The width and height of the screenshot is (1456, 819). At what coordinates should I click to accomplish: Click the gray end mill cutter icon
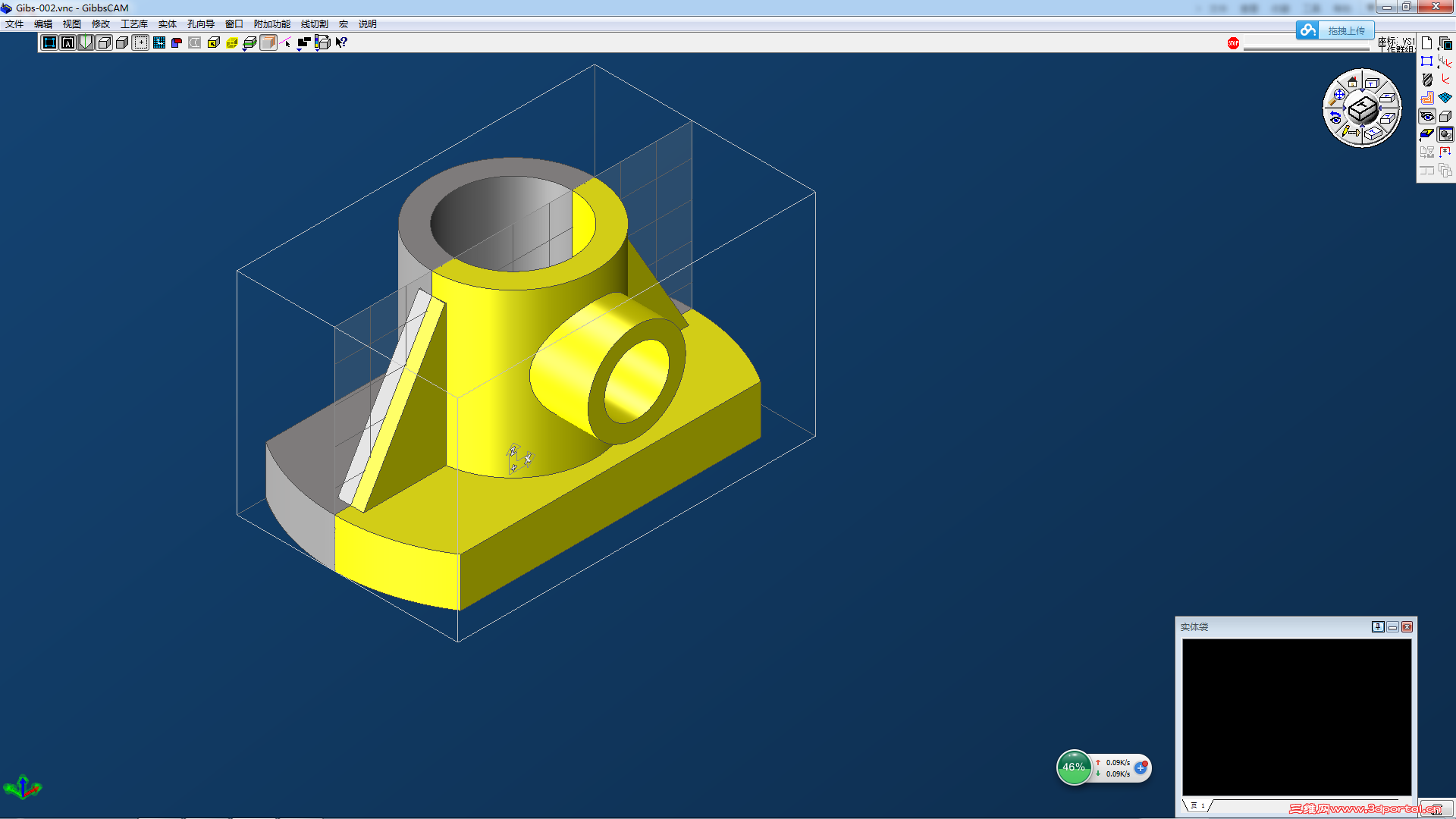tap(1427, 80)
